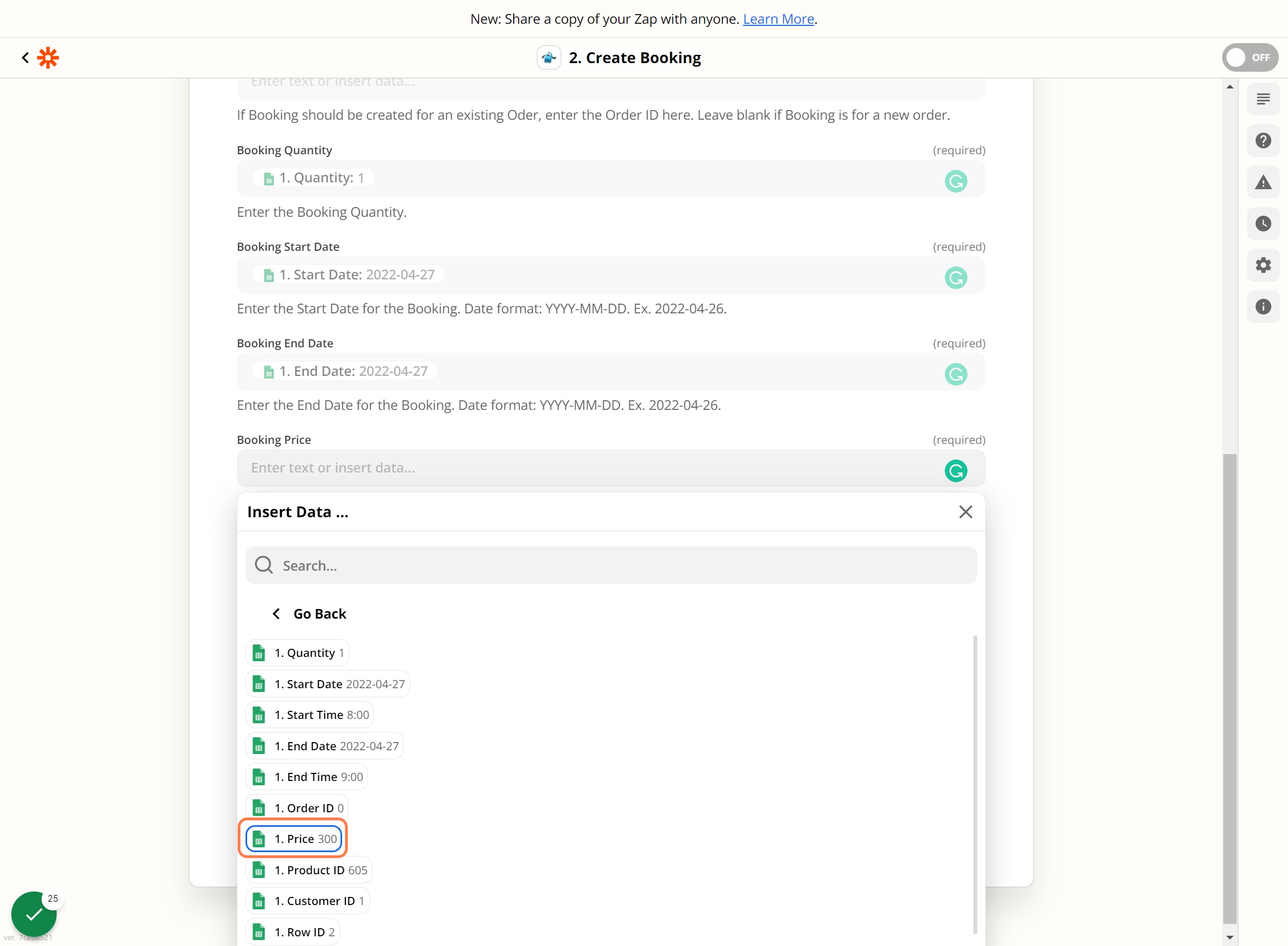The width and height of the screenshot is (1288, 946).
Task: Click the Search field in Insert Data
Action: [x=611, y=565]
